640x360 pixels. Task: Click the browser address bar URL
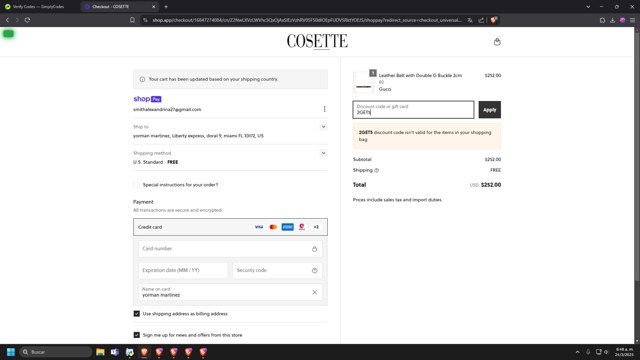click(x=307, y=20)
